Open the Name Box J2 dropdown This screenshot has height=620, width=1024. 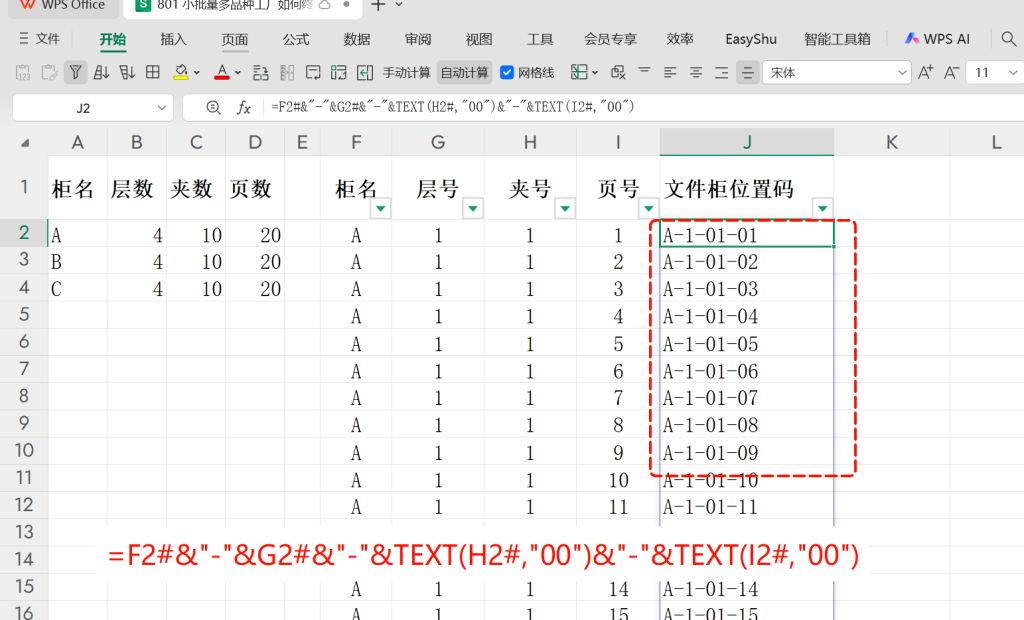coord(161,108)
